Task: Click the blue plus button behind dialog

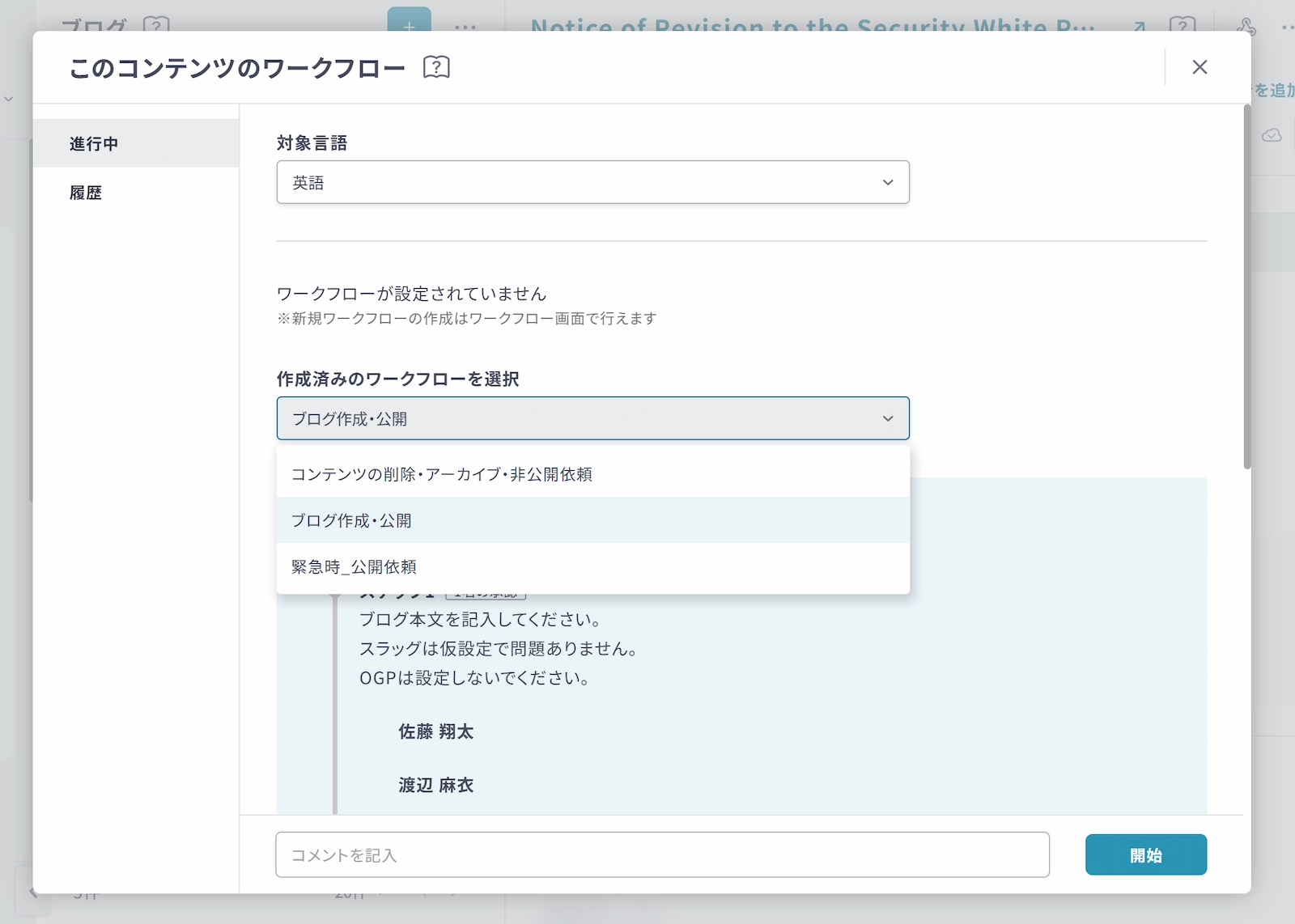Action: pyautogui.click(x=409, y=22)
